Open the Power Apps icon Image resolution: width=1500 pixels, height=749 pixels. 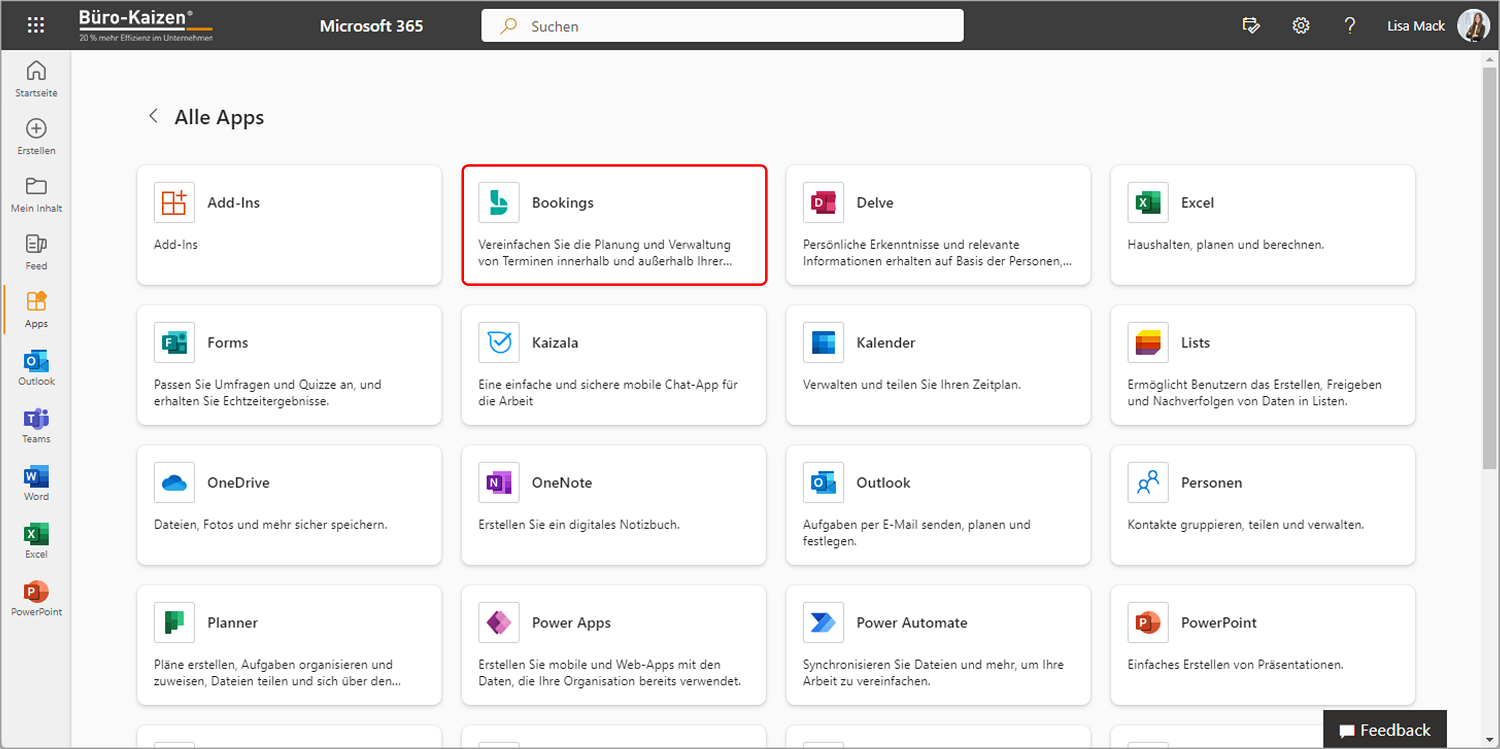498,622
